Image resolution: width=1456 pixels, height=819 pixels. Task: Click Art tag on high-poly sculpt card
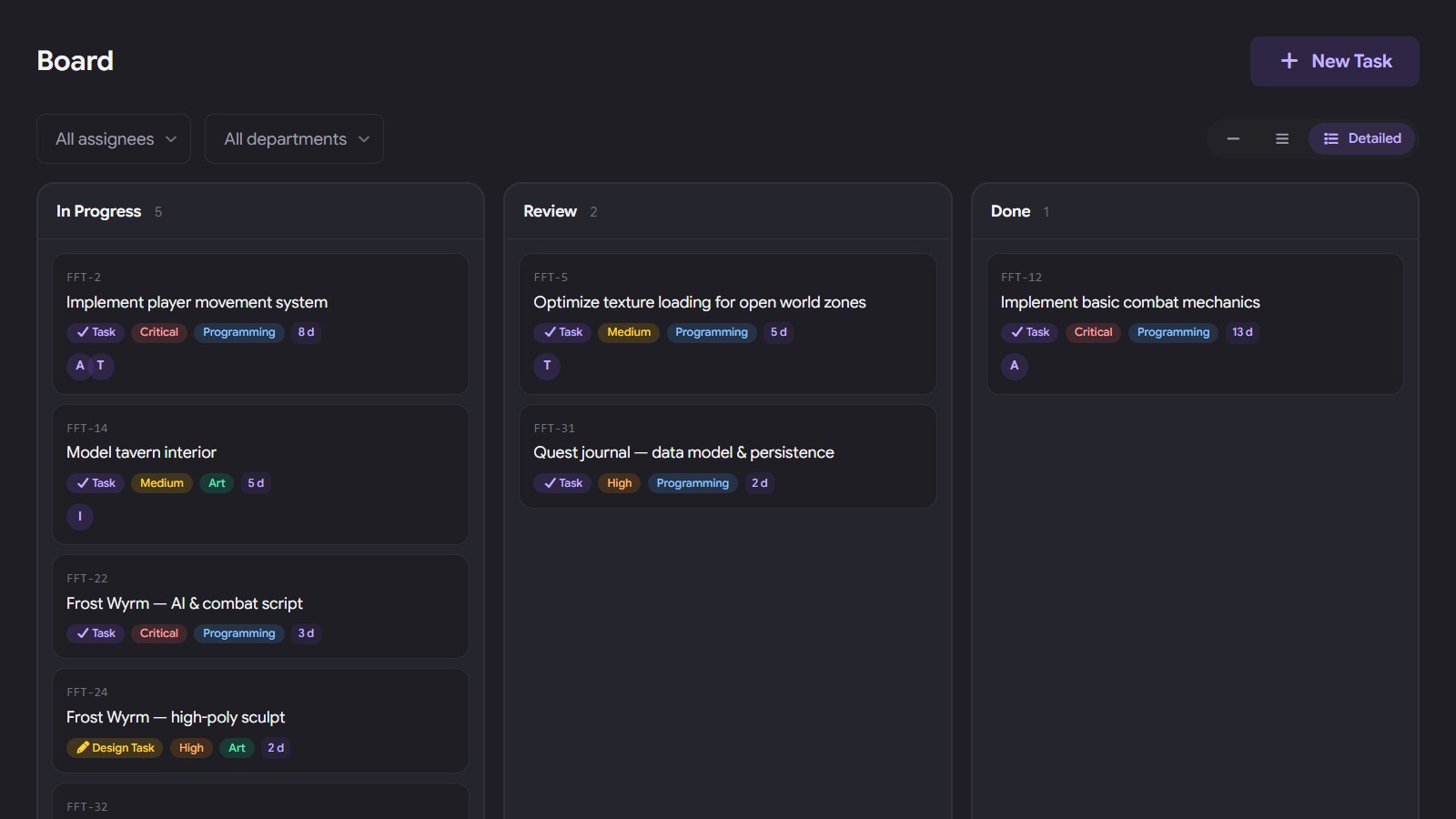[x=237, y=748]
